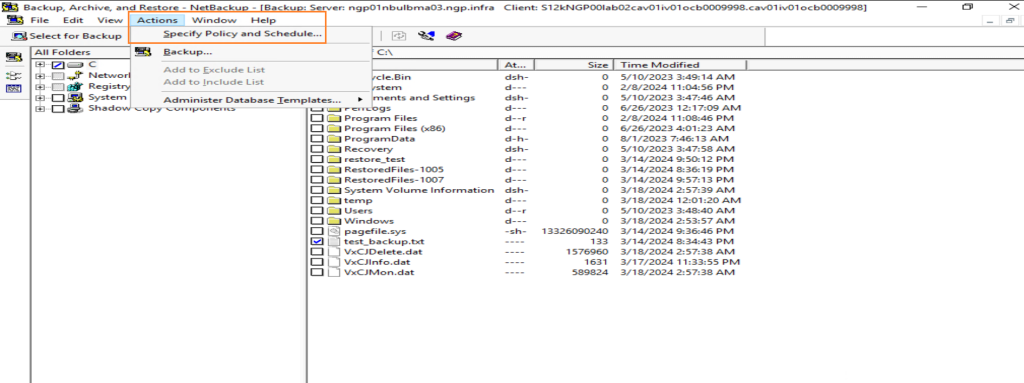Click the top backup icon in left sidebar
The width and height of the screenshot is (1024, 383).
pos(14,58)
